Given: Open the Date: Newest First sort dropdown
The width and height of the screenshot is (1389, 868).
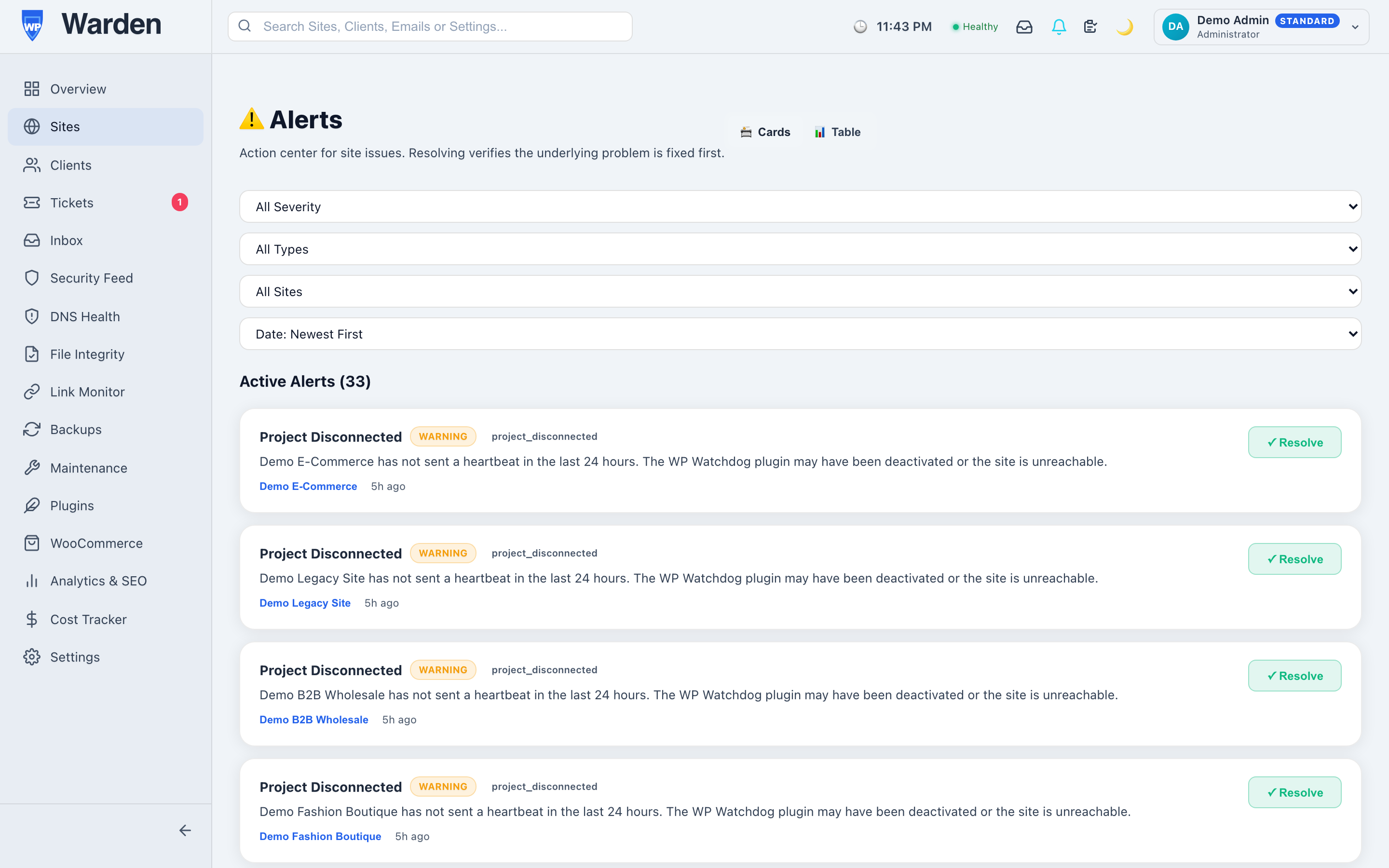Looking at the screenshot, I should coord(800,334).
